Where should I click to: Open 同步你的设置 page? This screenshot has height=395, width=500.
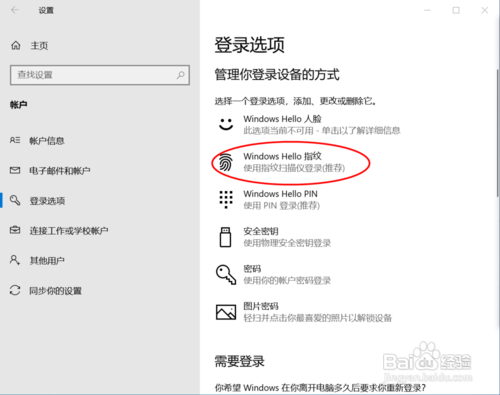coord(55,291)
